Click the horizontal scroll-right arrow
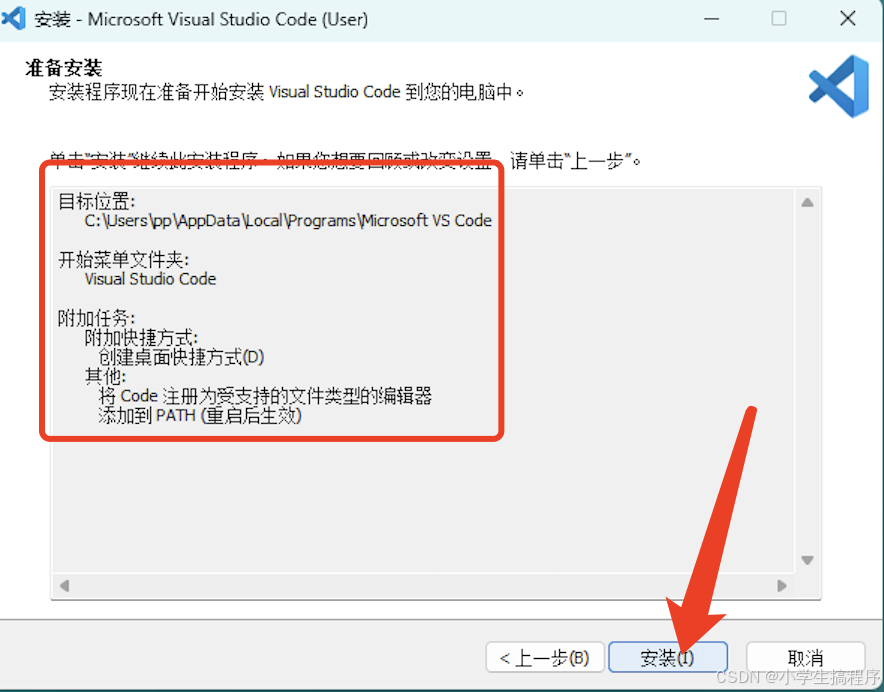This screenshot has height=692, width=884. point(781,585)
